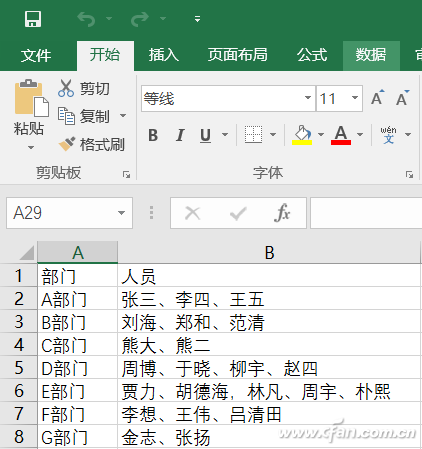The height and width of the screenshot is (449, 422).
Task: Click the font size 11 box
Action: pos(332,99)
